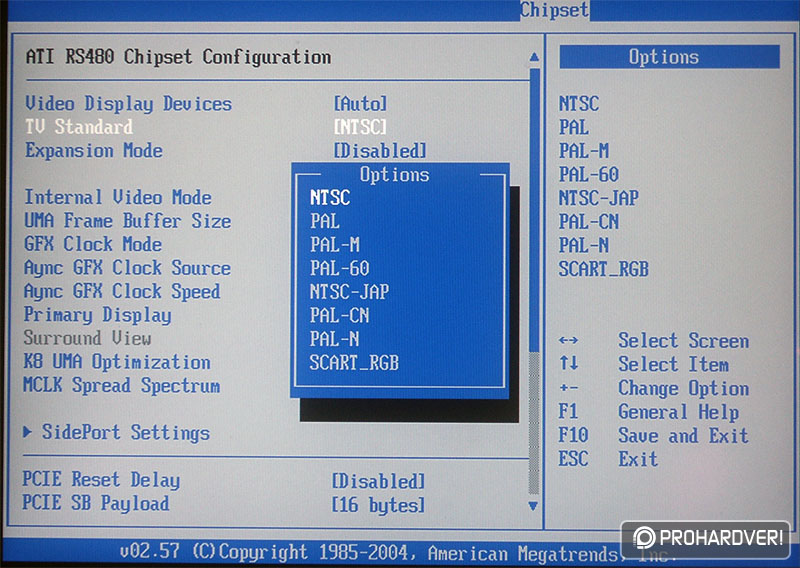Click the Expansion Mode label

[94, 151]
